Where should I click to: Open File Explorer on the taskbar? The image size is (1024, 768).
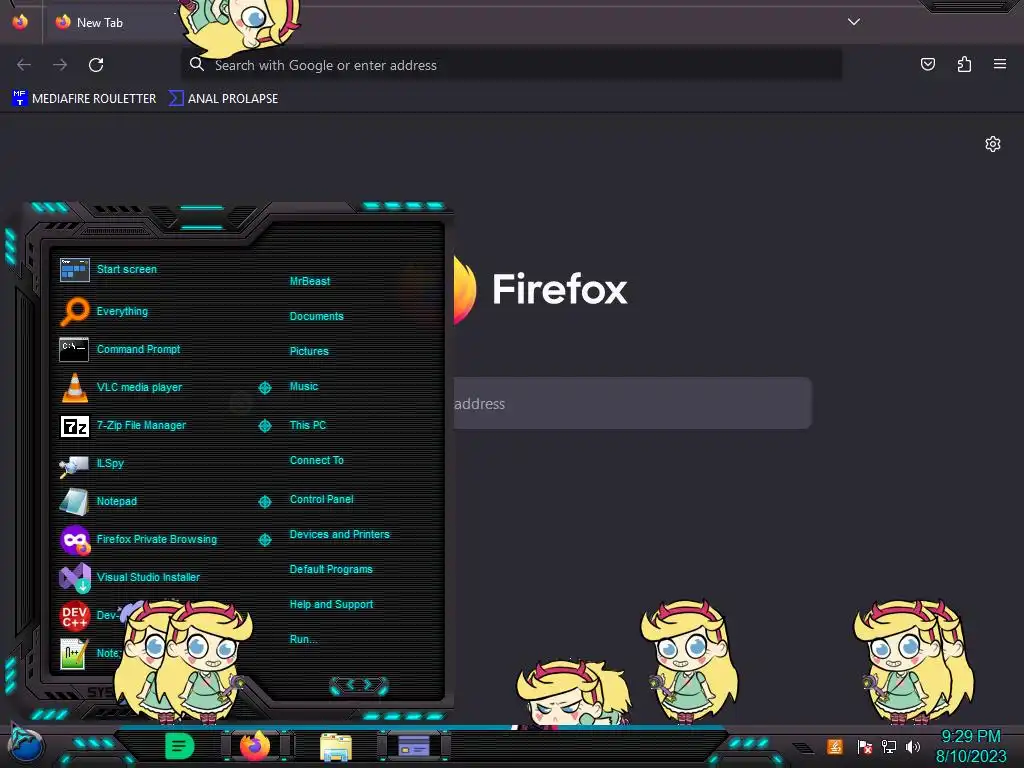point(336,747)
